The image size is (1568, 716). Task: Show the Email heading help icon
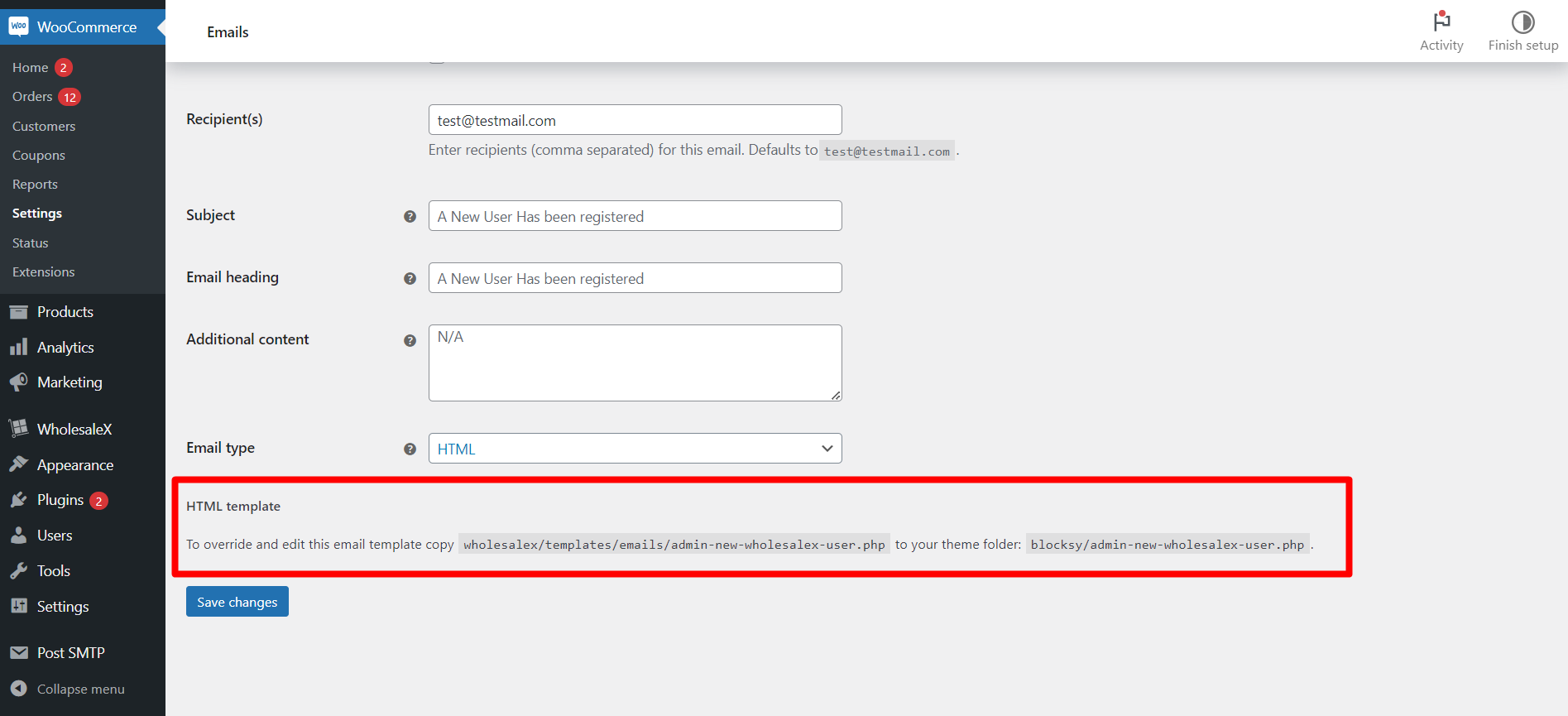(x=410, y=278)
